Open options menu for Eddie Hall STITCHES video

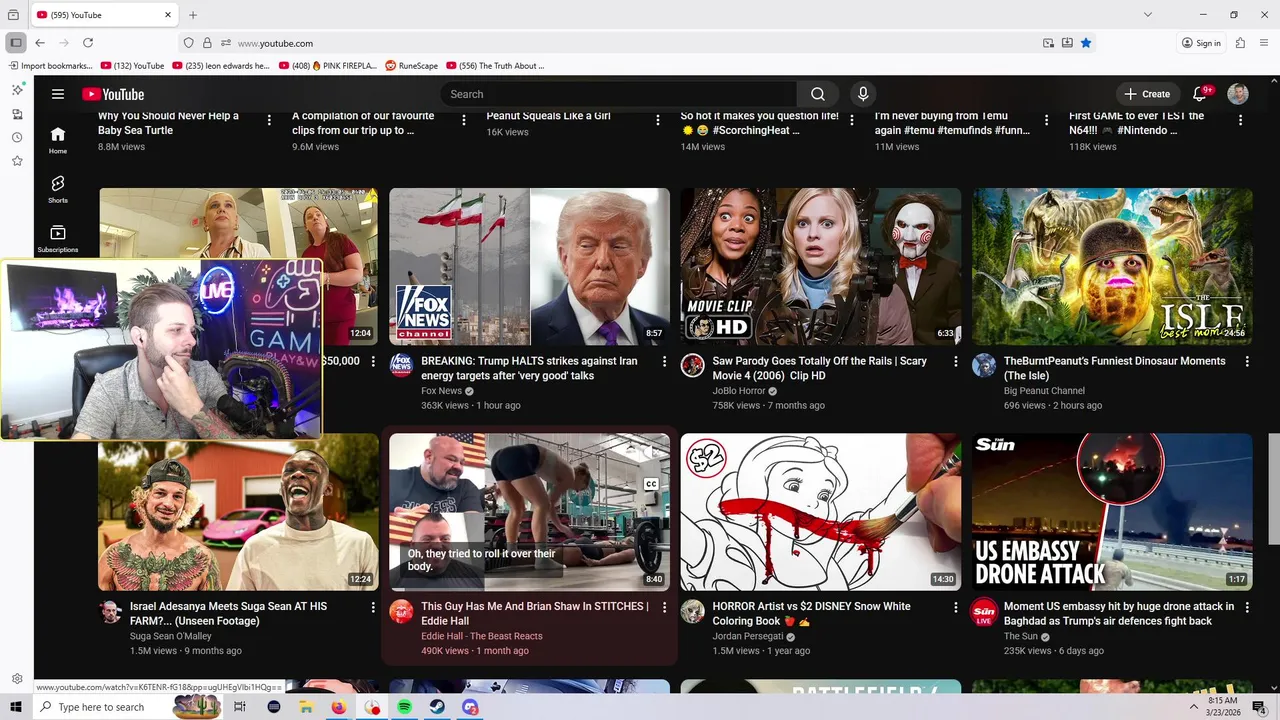(664, 606)
